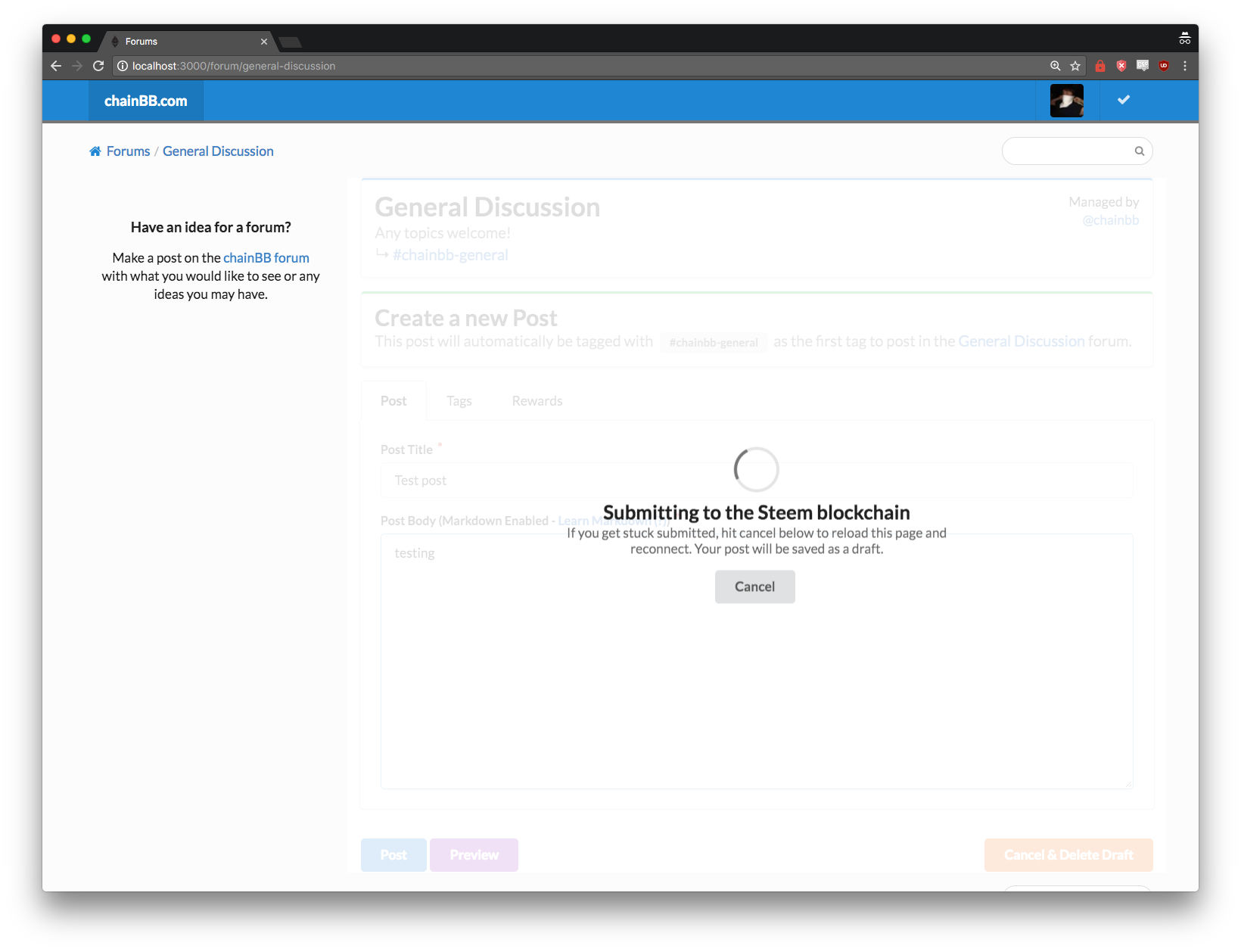Viewport: 1241px width, 952px height.
Task: Click the address bar URL
Action: pos(234,66)
